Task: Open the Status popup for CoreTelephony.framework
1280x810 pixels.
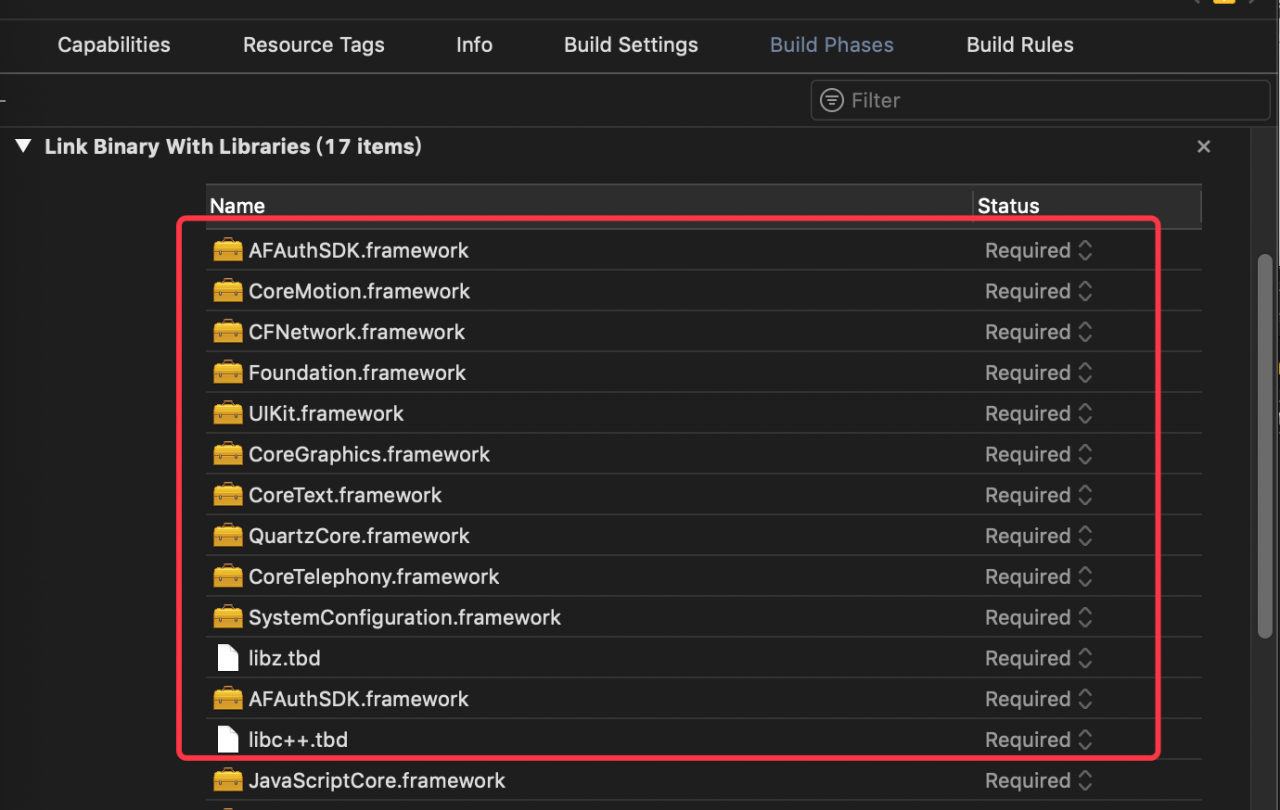Action: tap(1039, 577)
